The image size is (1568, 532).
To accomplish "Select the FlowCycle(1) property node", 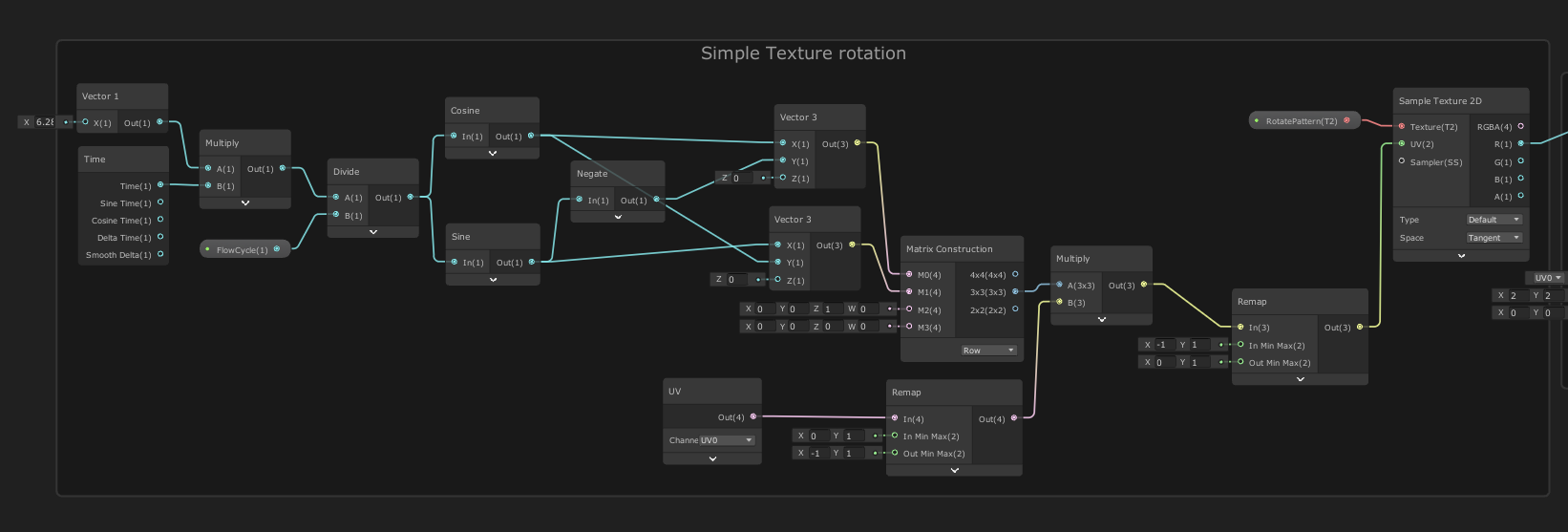I will coord(245,249).
